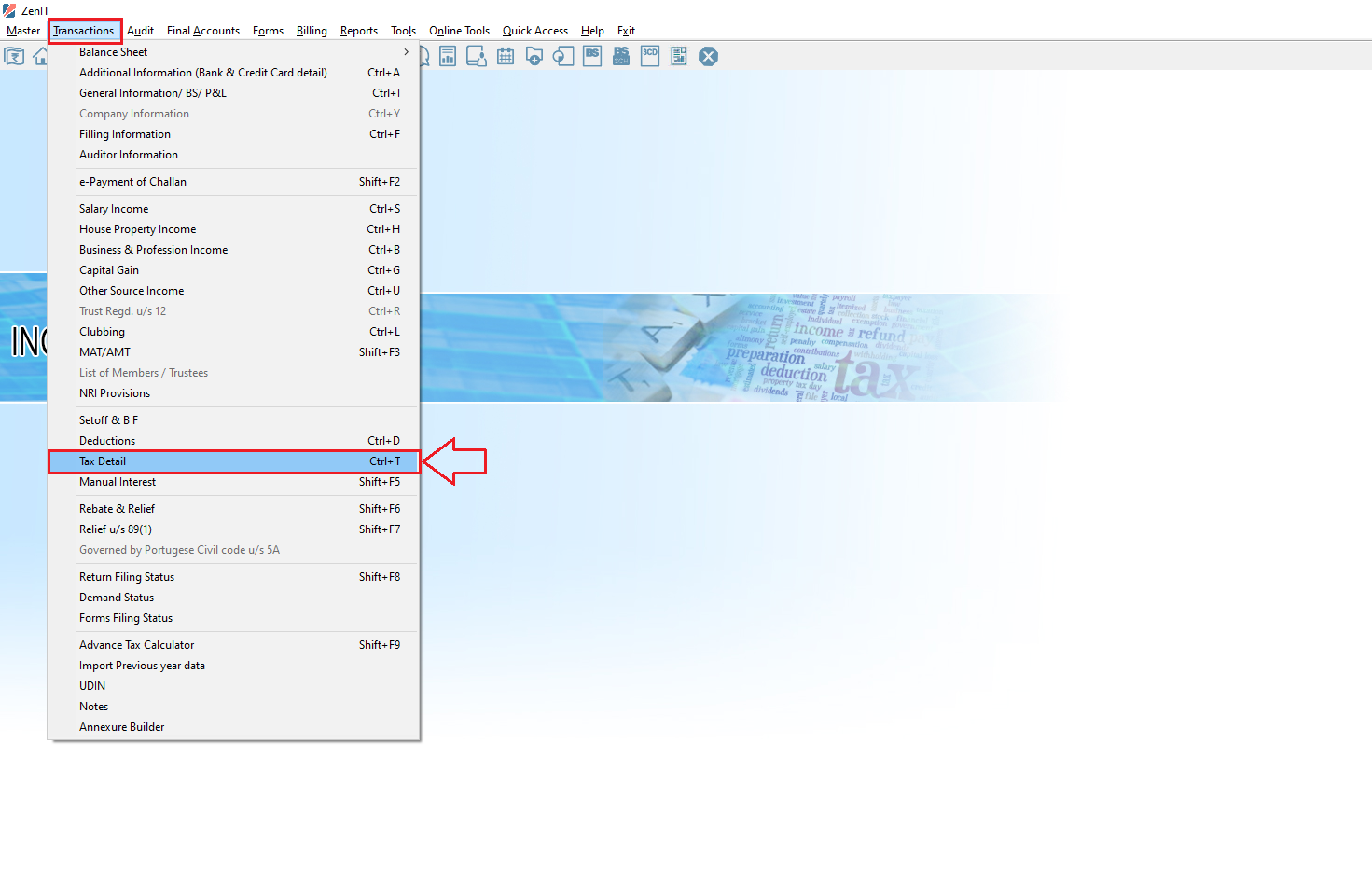Select Auditor Information entry
The image size is (1372, 880).
[233, 155]
